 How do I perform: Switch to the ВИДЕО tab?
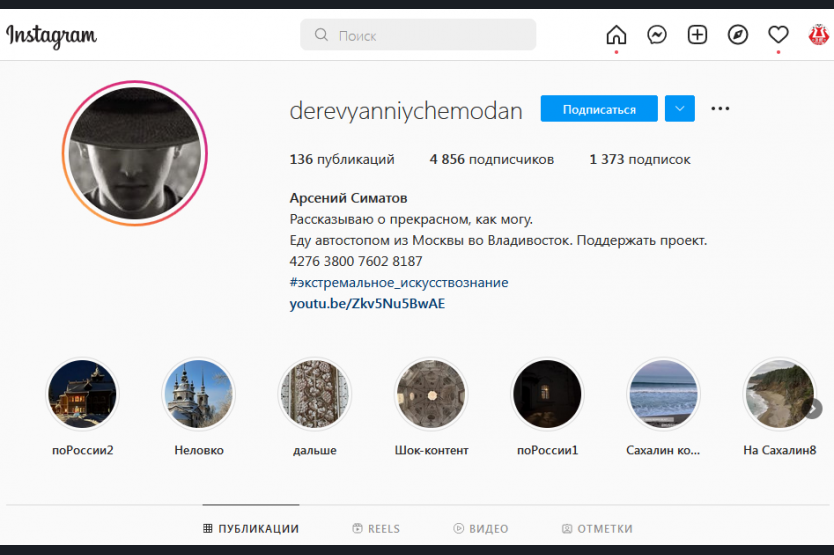click(481, 528)
